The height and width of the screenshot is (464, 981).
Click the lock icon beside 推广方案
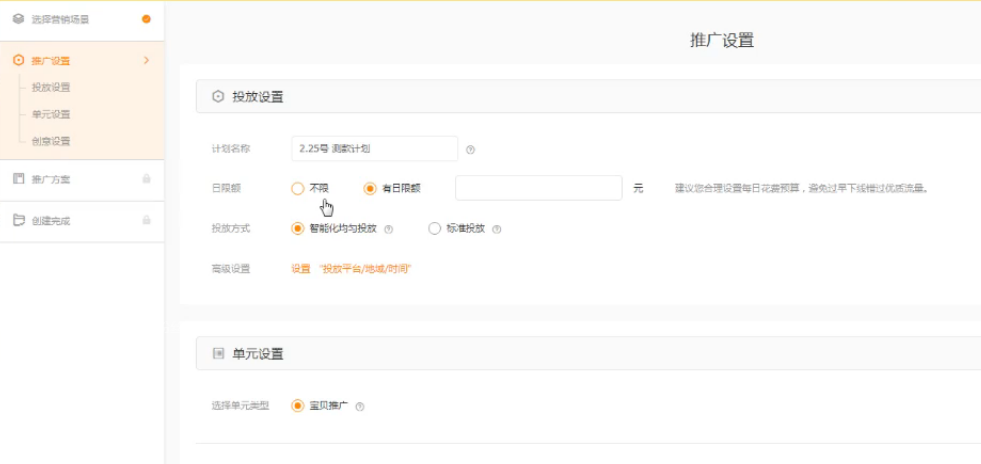click(147, 179)
